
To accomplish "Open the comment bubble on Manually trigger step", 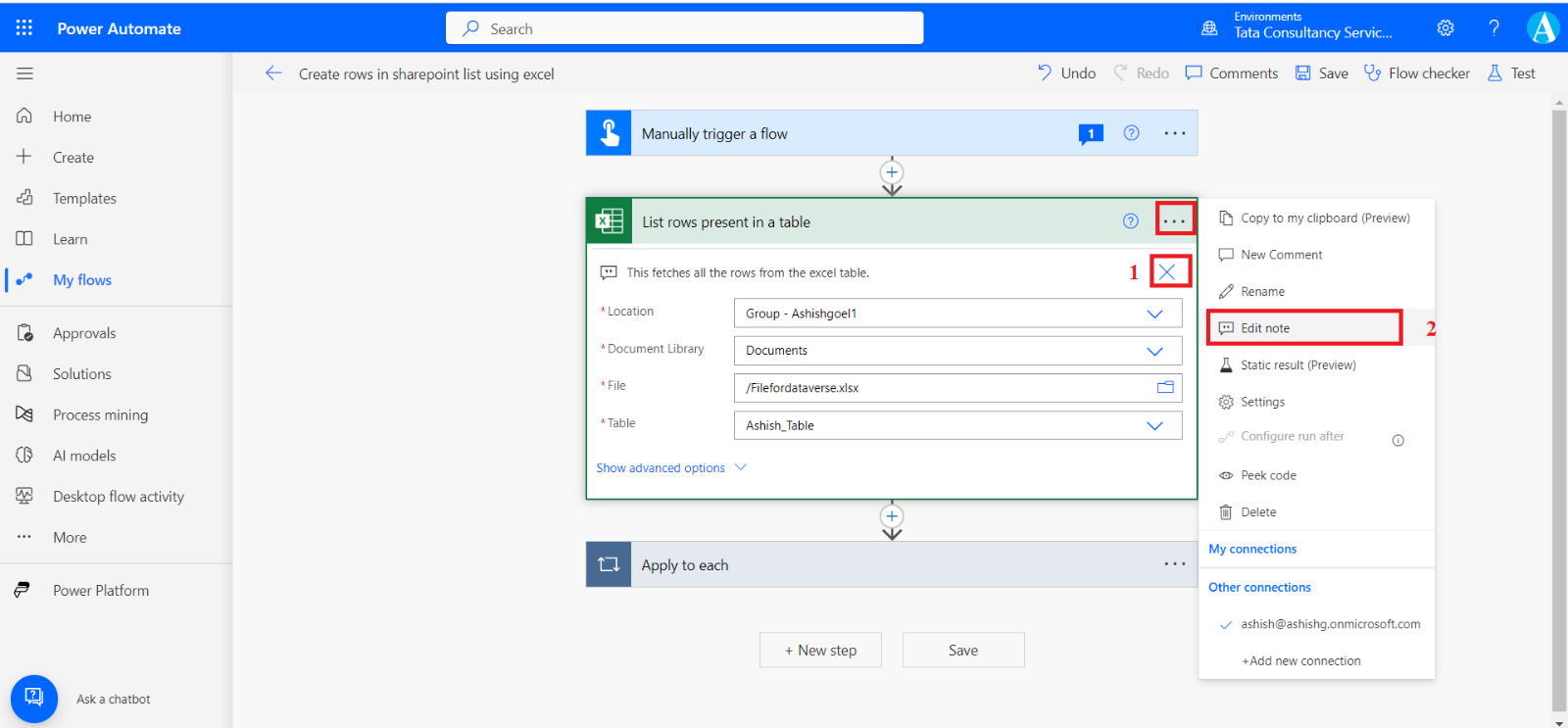I will (1091, 134).
